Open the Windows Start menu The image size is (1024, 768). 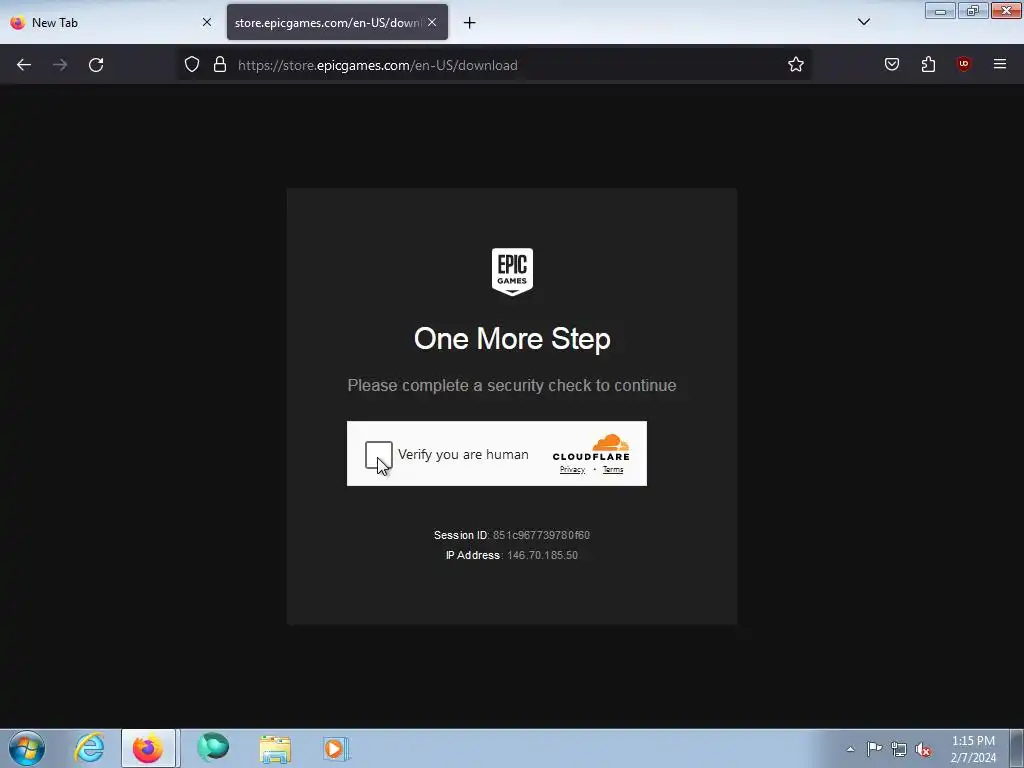(x=27, y=748)
